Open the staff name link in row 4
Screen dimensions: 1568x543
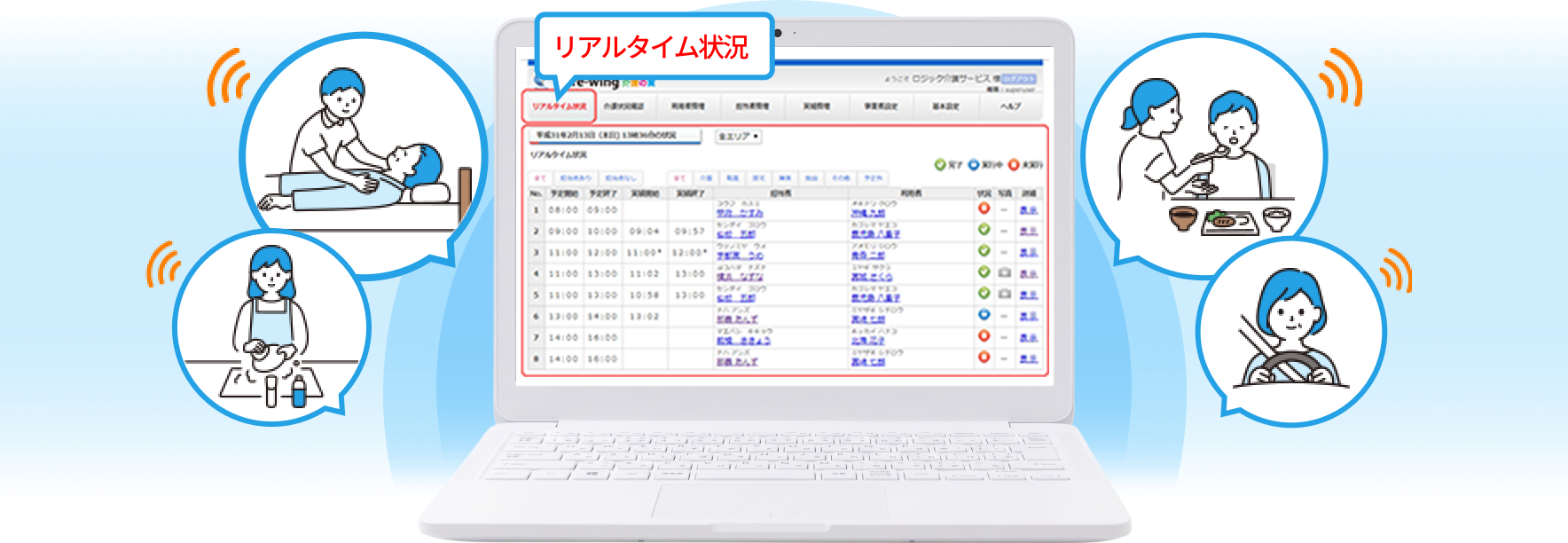coord(740,277)
